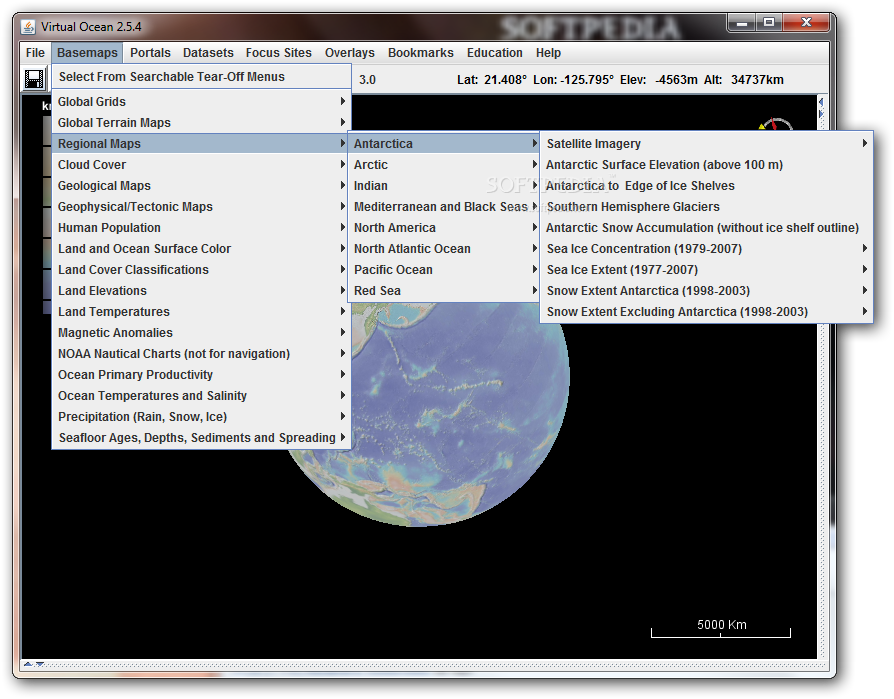
Task: Select Antarctic Snow Accumulation basemap
Action: [706, 227]
